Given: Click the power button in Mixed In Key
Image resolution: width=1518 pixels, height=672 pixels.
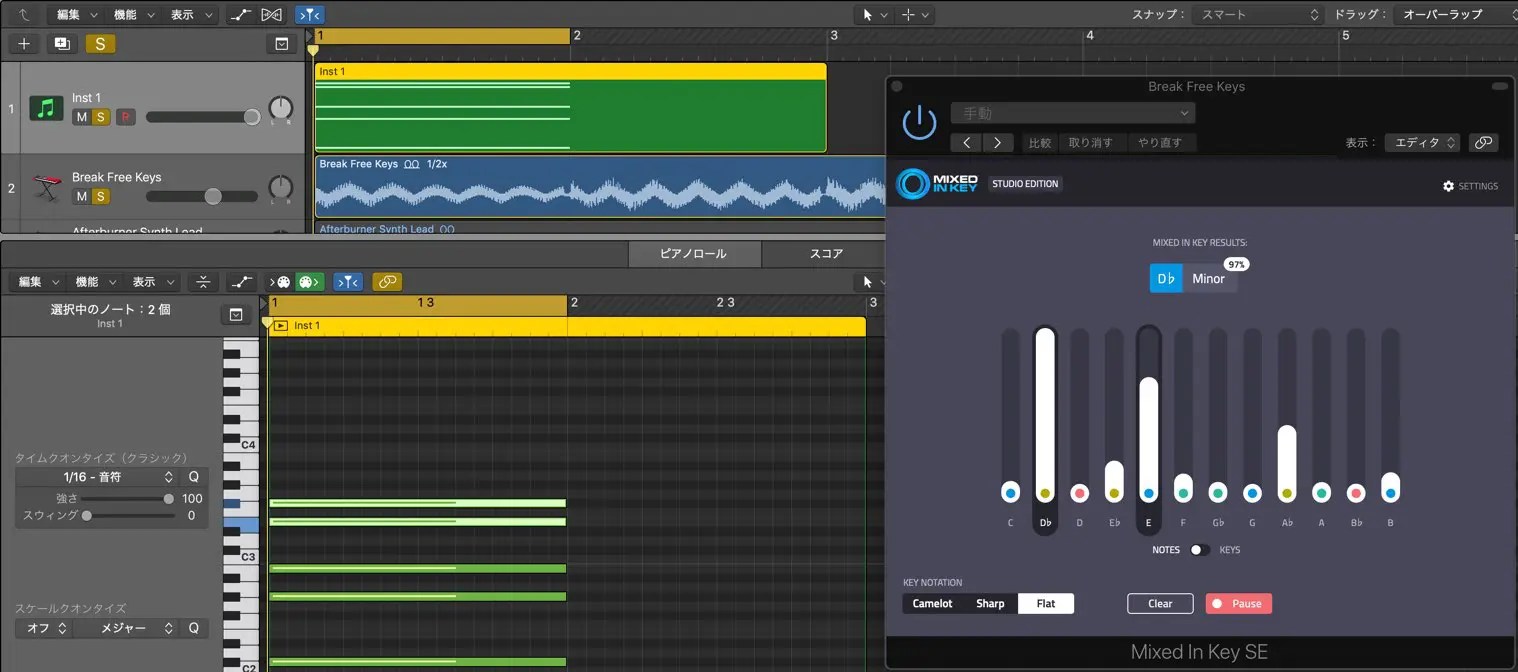Looking at the screenshot, I should click(x=919, y=122).
